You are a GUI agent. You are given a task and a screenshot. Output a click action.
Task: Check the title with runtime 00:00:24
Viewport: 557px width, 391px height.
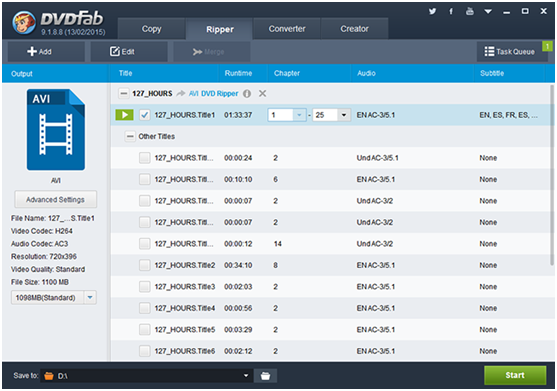click(x=145, y=158)
